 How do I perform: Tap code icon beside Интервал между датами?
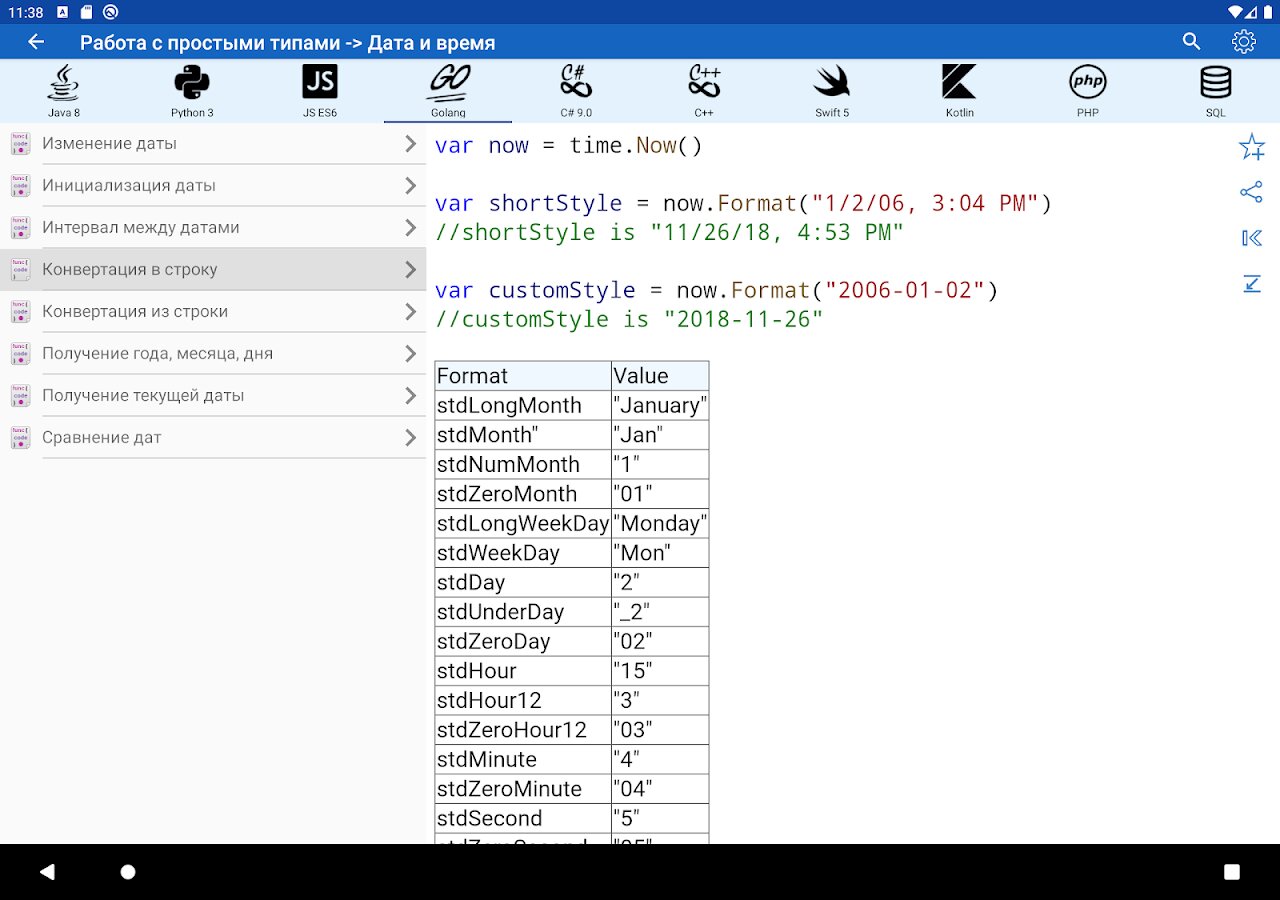[20, 228]
